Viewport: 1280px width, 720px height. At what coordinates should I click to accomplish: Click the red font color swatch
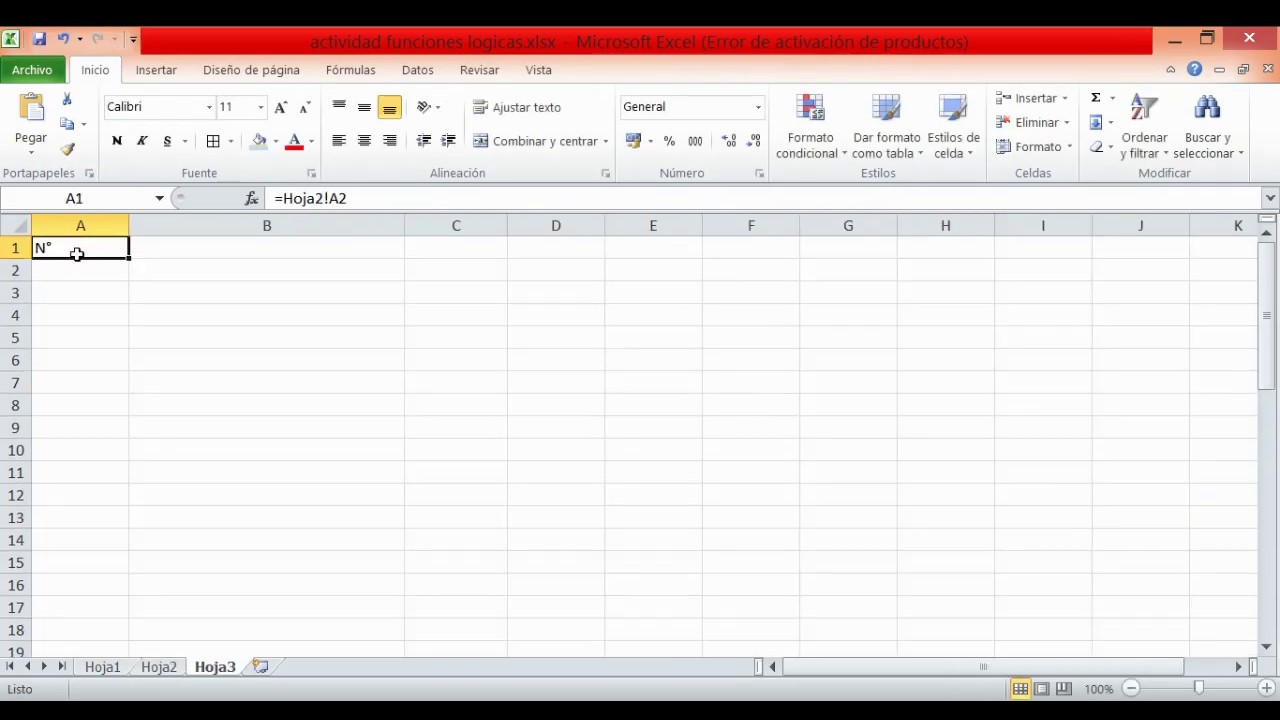(x=294, y=141)
